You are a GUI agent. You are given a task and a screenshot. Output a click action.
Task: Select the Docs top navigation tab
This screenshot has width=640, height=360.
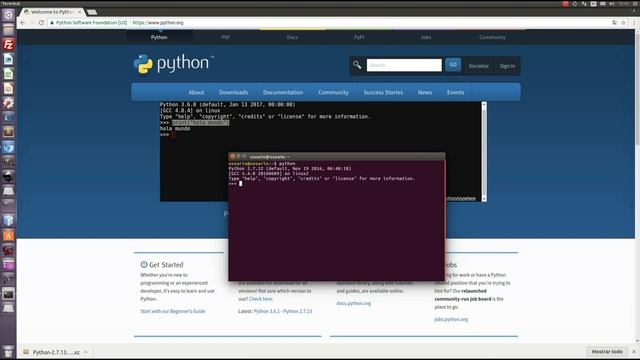coord(292,37)
